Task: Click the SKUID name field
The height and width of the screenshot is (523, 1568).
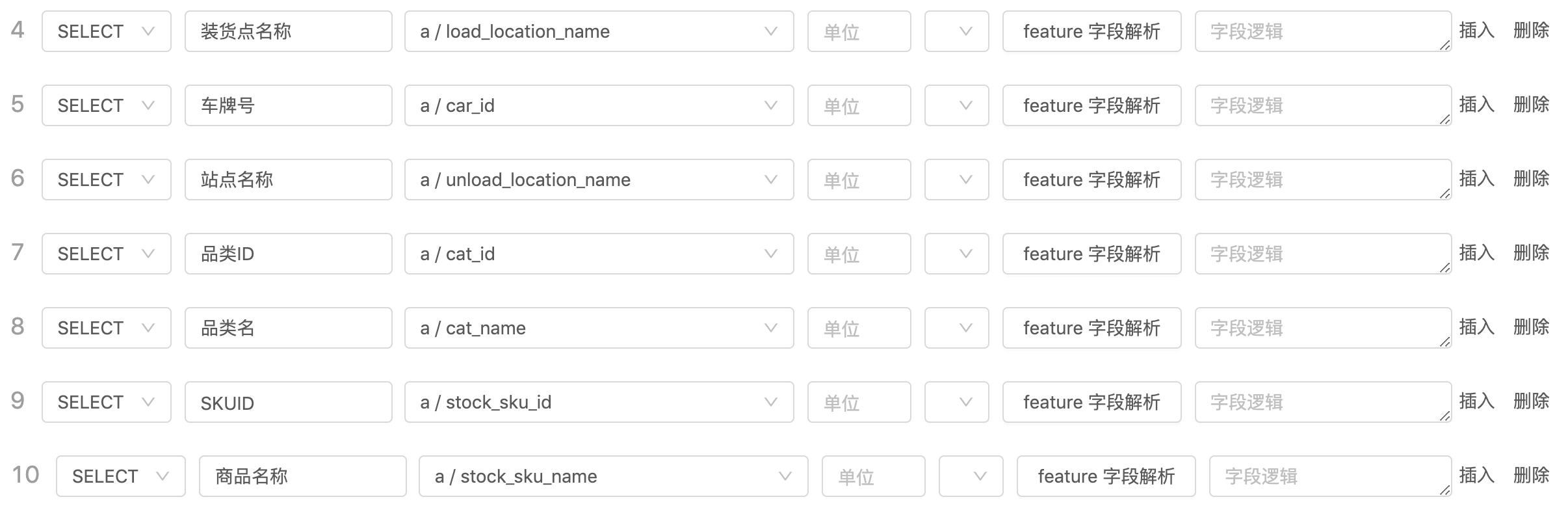Action: coord(288,402)
